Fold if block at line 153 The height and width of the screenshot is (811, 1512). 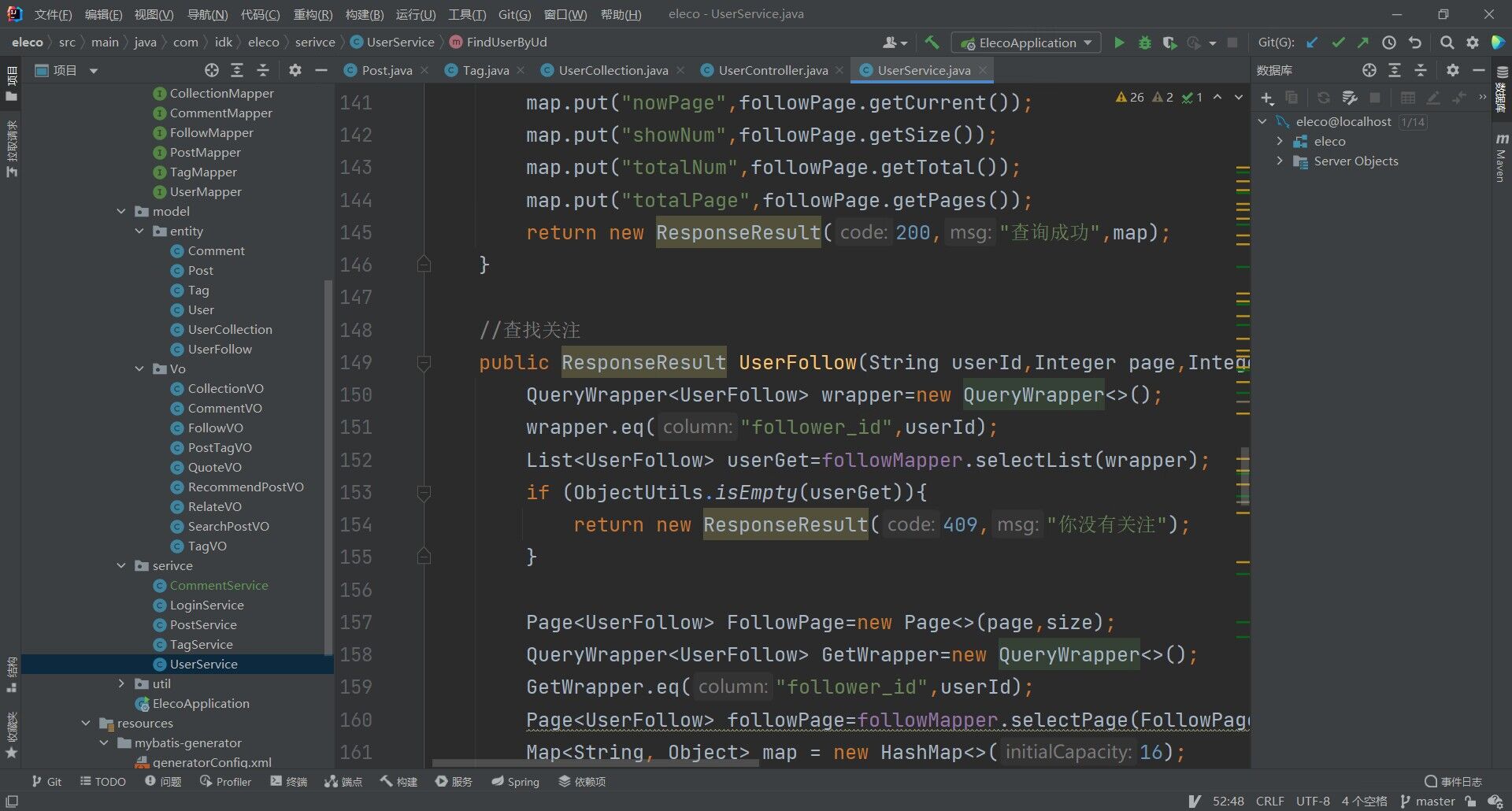424,493
